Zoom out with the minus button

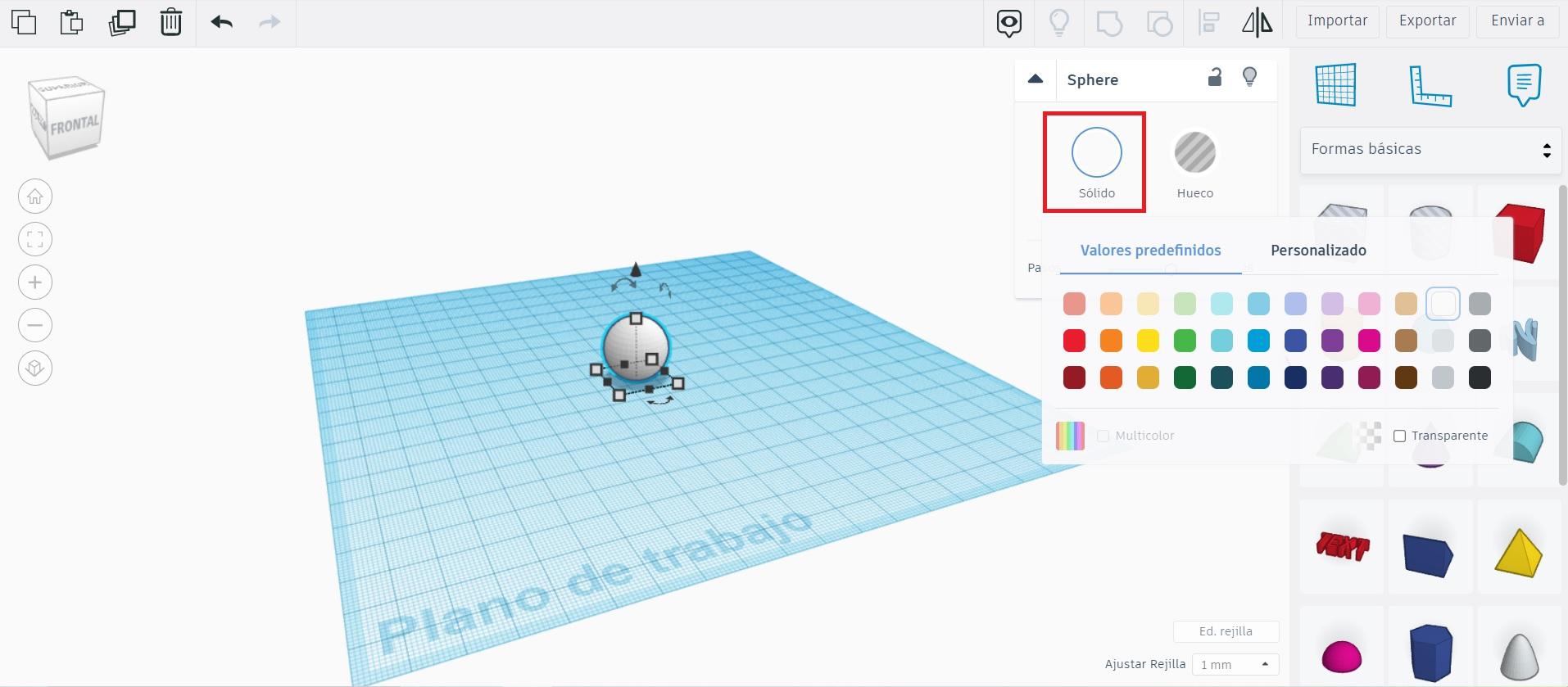(x=35, y=325)
